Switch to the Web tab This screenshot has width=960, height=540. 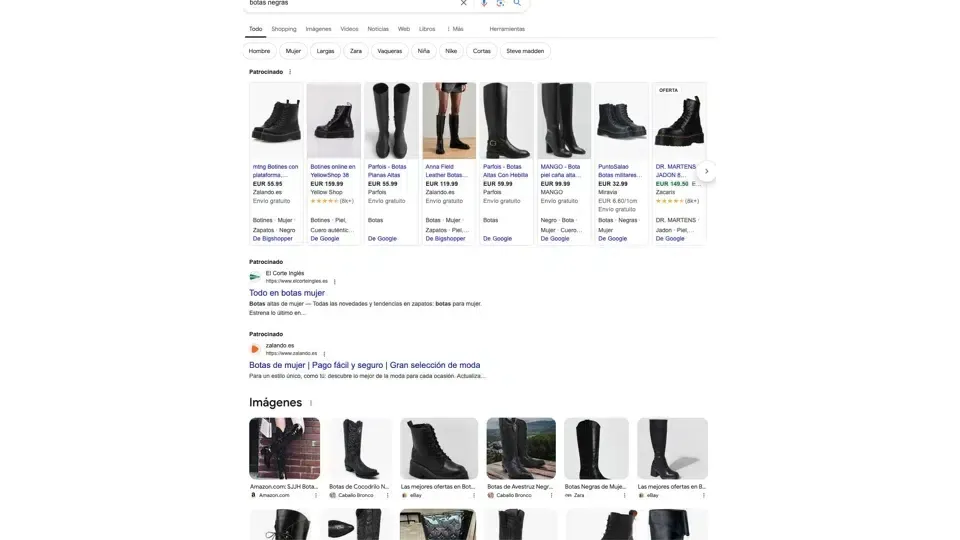pos(403,29)
